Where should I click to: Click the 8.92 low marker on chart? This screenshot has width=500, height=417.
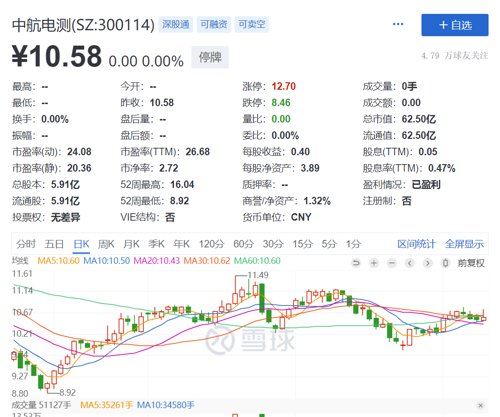68,392
